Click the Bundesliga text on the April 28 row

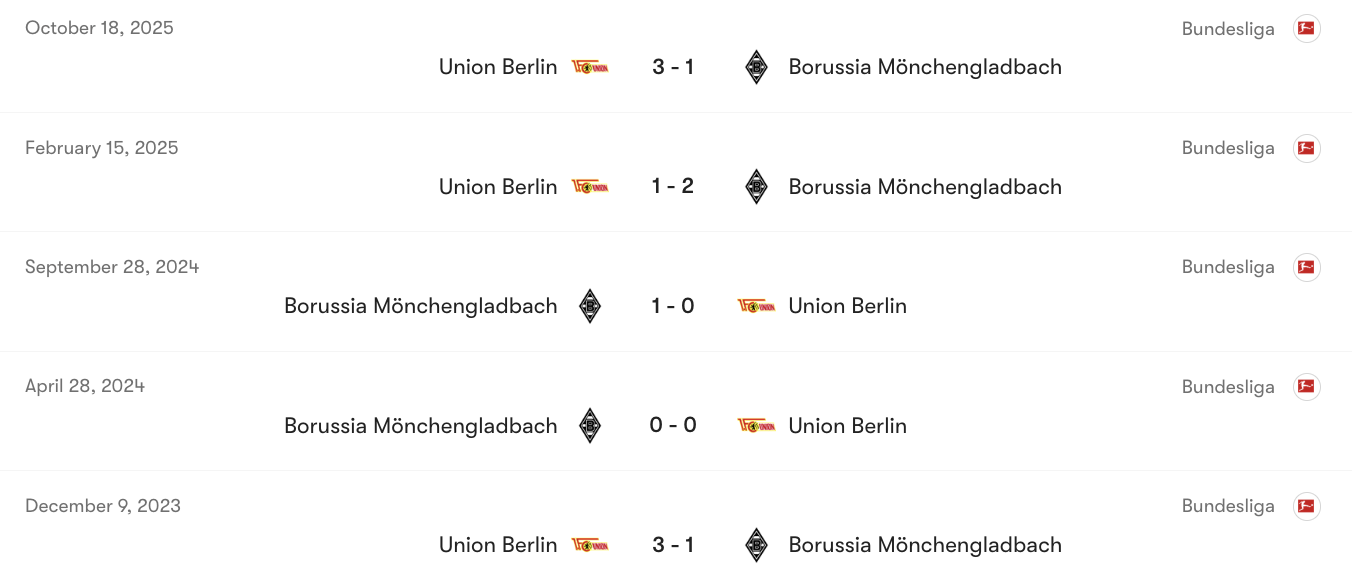coord(1227,386)
